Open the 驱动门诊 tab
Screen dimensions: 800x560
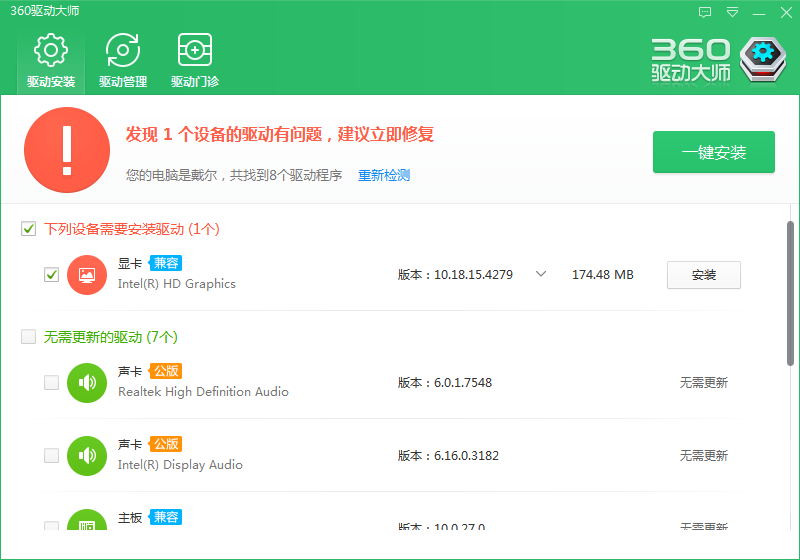tap(195, 60)
